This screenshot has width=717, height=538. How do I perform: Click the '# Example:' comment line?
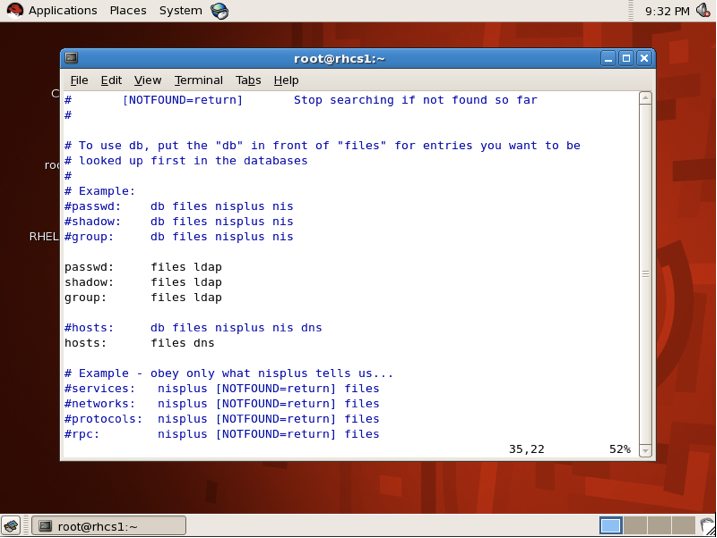[100, 191]
